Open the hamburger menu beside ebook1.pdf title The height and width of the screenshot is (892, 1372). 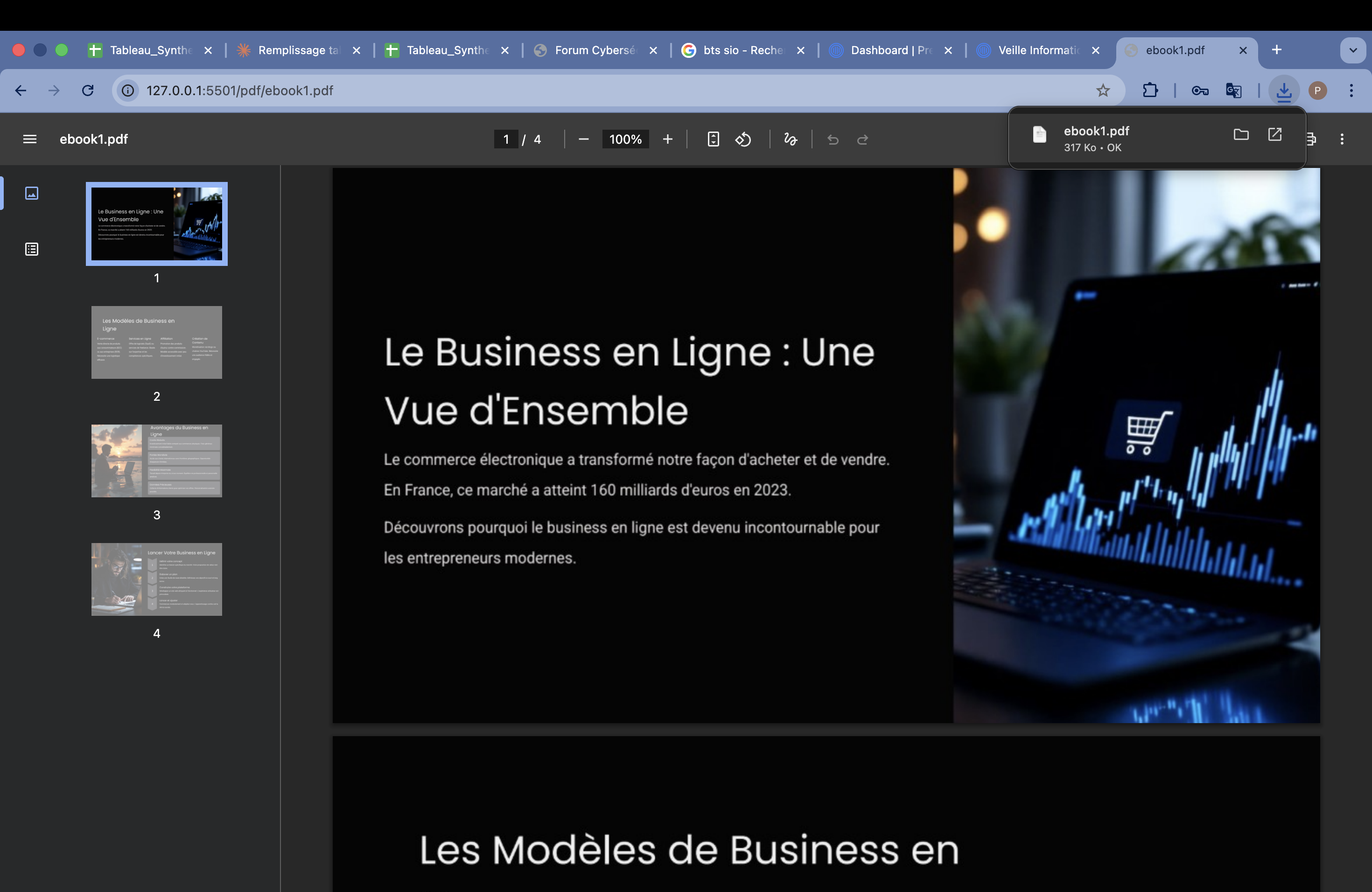click(29, 139)
